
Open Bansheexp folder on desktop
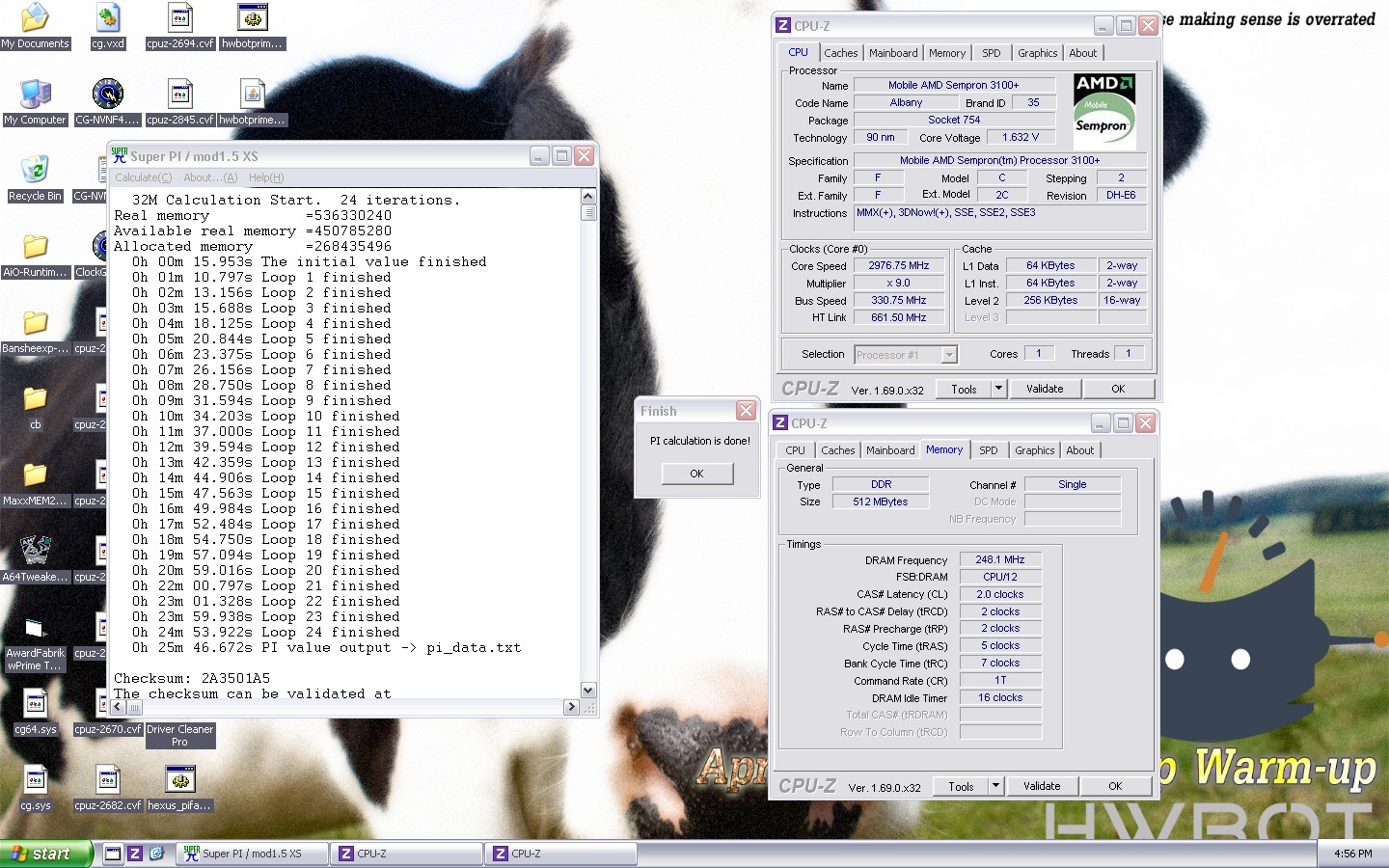[35, 331]
